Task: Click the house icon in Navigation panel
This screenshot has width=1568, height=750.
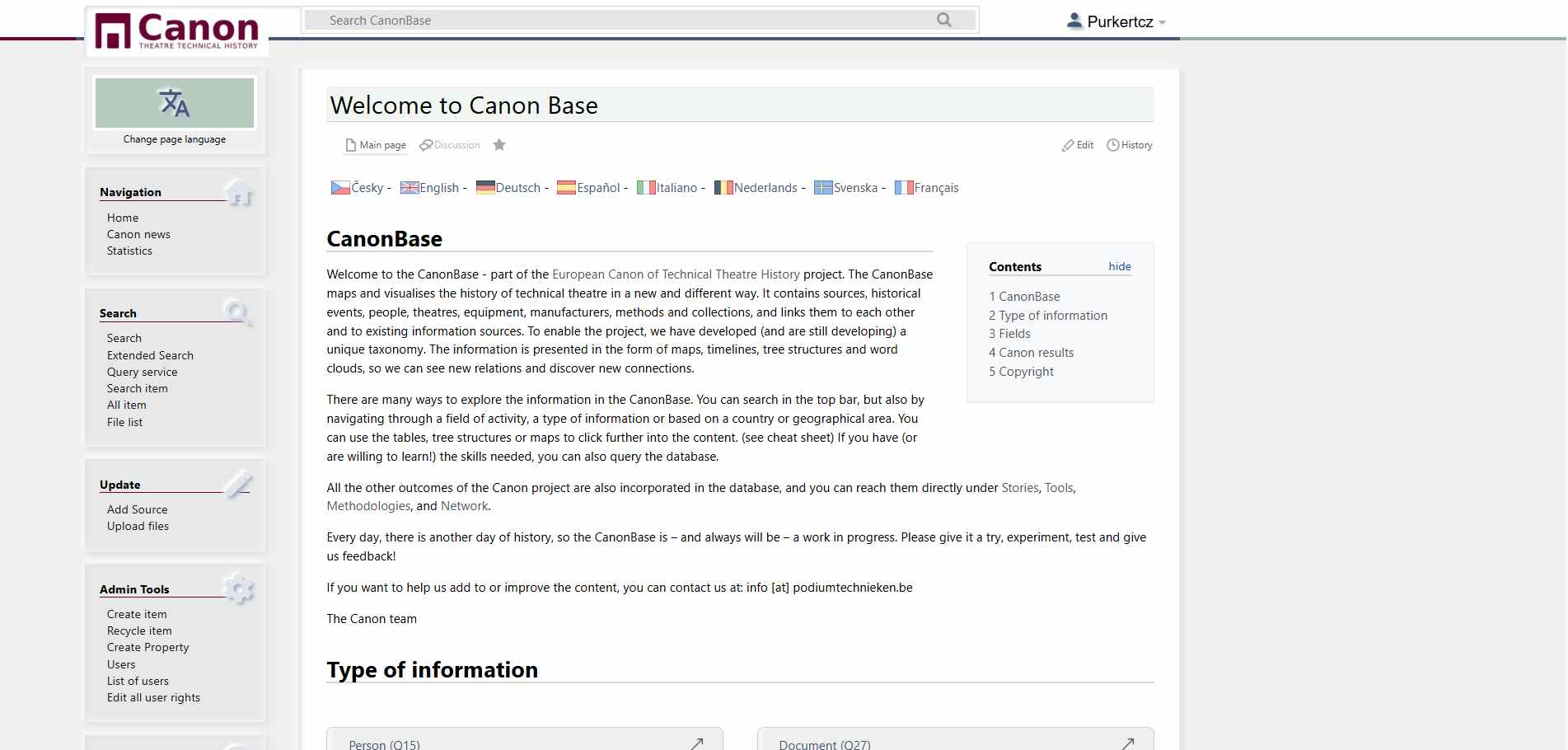Action: (238, 192)
